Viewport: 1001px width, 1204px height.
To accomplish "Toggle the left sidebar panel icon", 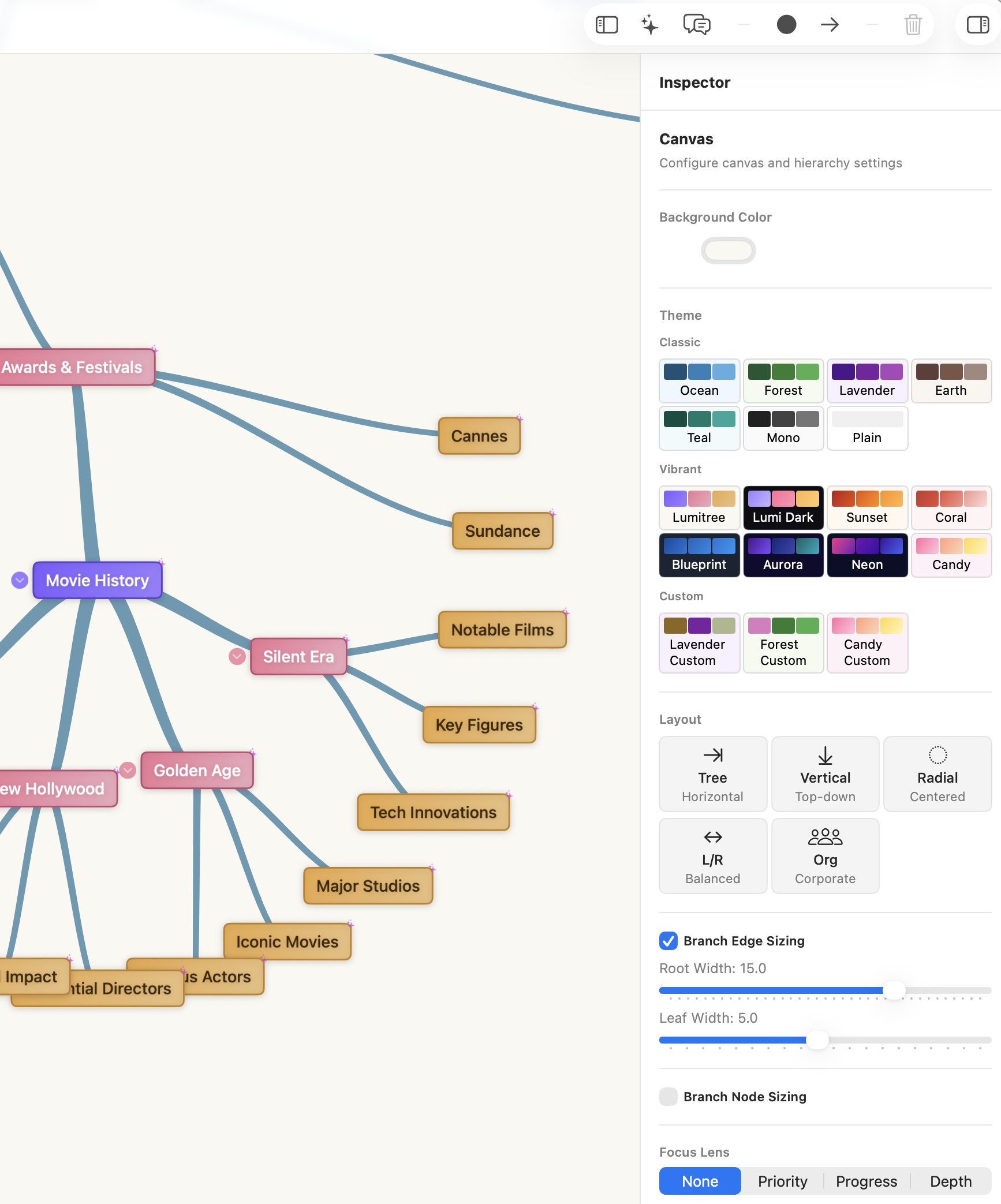I will pyautogui.click(x=607, y=24).
